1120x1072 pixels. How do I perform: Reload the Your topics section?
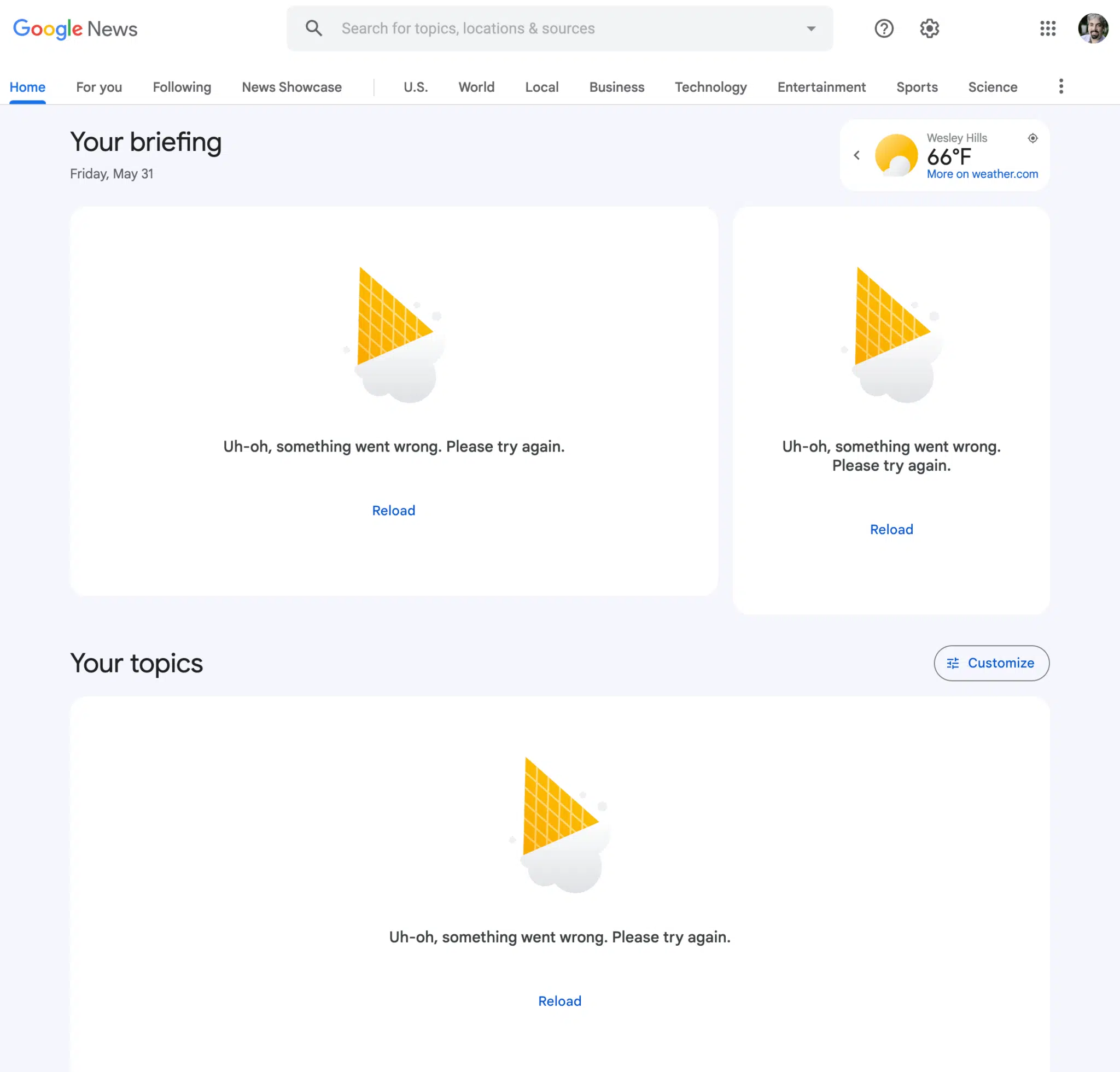[x=559, y=1001]
